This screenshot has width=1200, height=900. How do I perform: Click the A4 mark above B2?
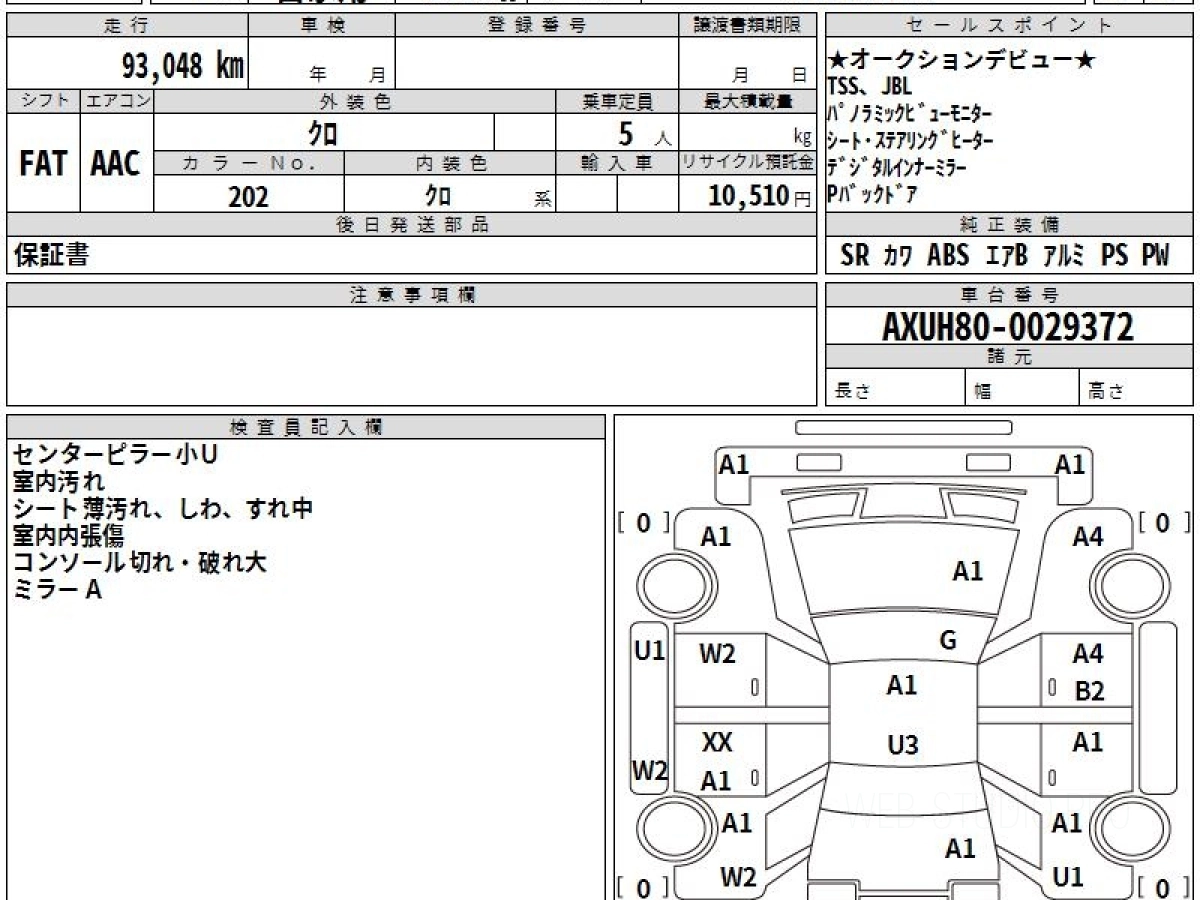click(1088, 654)
